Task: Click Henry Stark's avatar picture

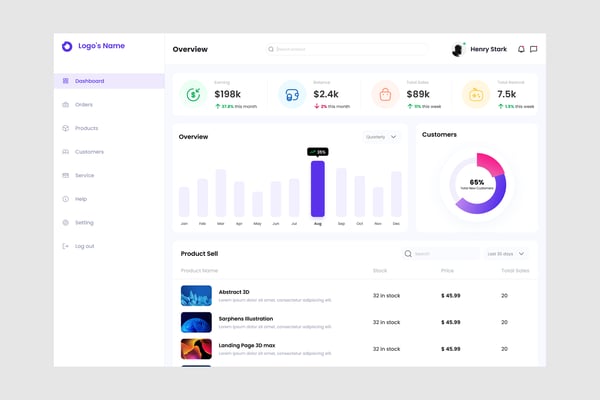Action: 458,50
